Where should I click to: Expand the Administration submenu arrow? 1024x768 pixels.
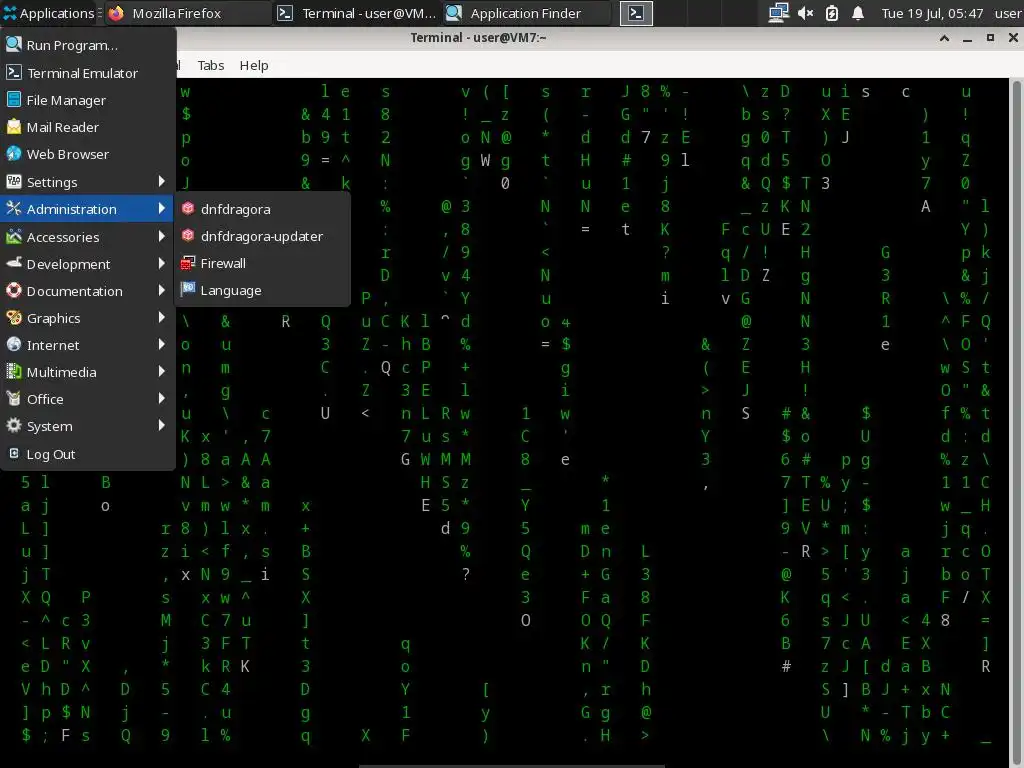(161, 208)
